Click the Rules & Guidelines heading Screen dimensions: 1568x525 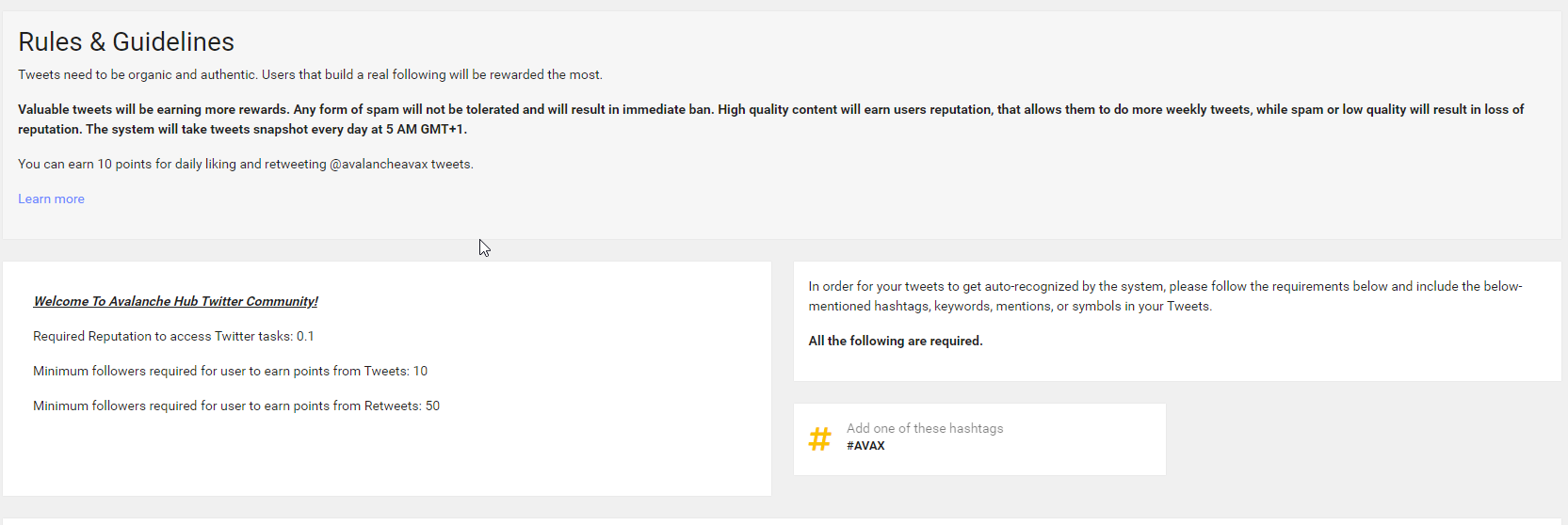126,42
